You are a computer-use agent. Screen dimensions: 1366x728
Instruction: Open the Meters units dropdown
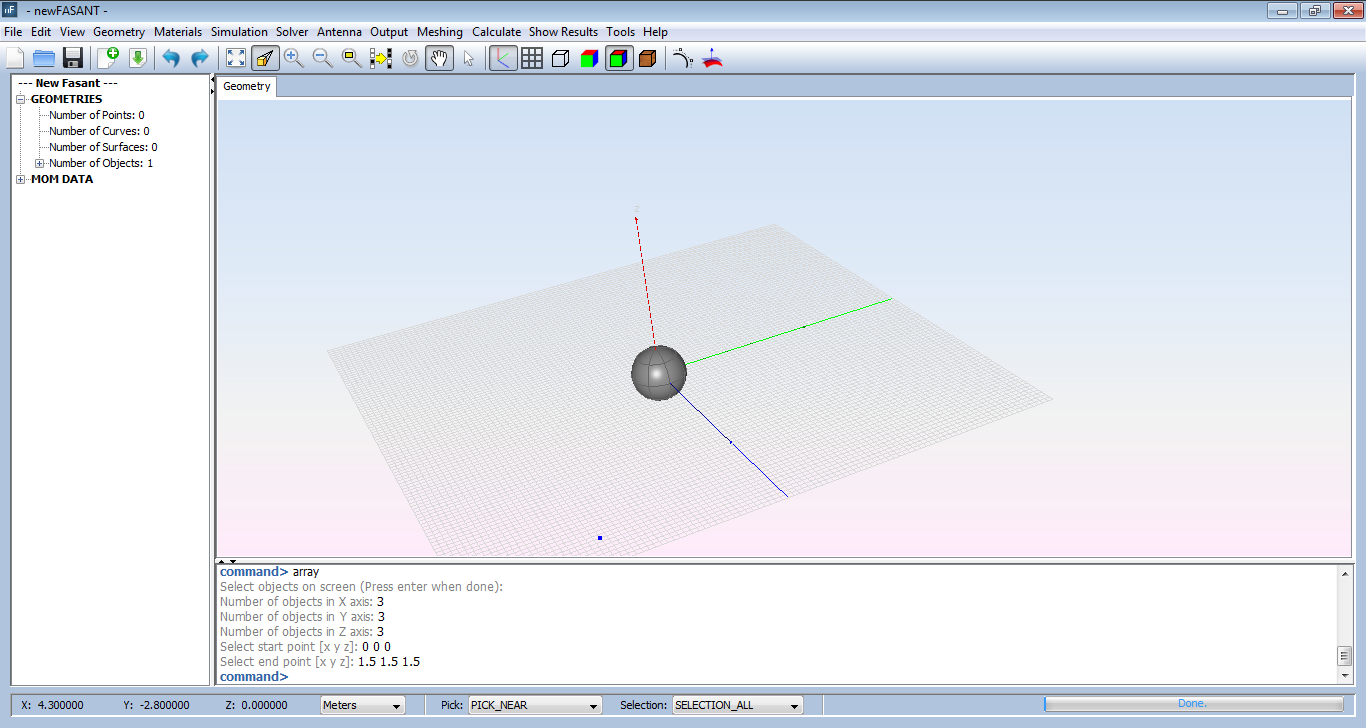(x=362, y=705)
